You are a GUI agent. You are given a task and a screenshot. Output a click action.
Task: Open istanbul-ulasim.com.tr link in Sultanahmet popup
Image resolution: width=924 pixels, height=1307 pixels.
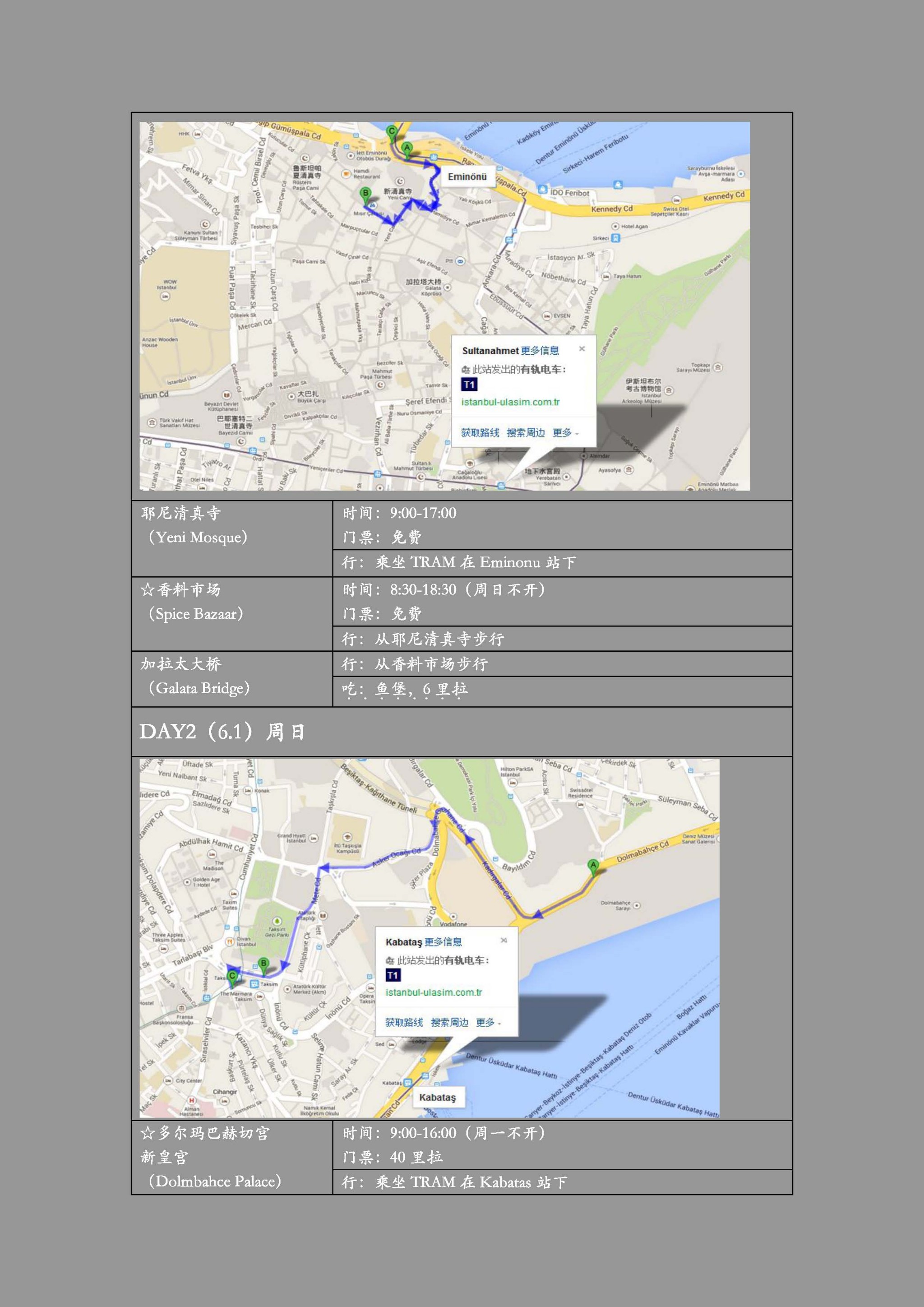tap(510, 402)
